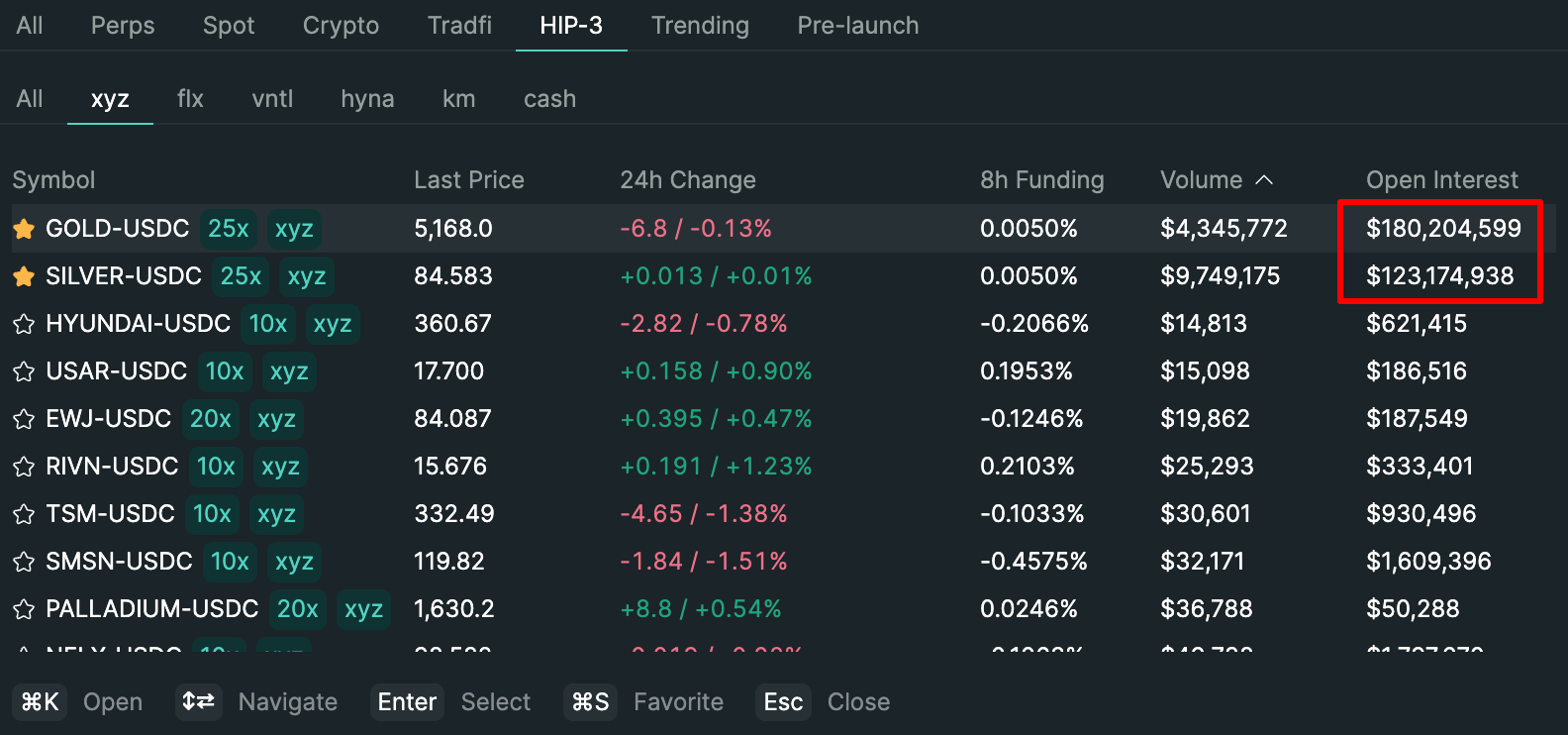The height and width of the screenshot is (735, 1568).
Task: Star the EWJ-USDC market
Action: click(24, 419)
